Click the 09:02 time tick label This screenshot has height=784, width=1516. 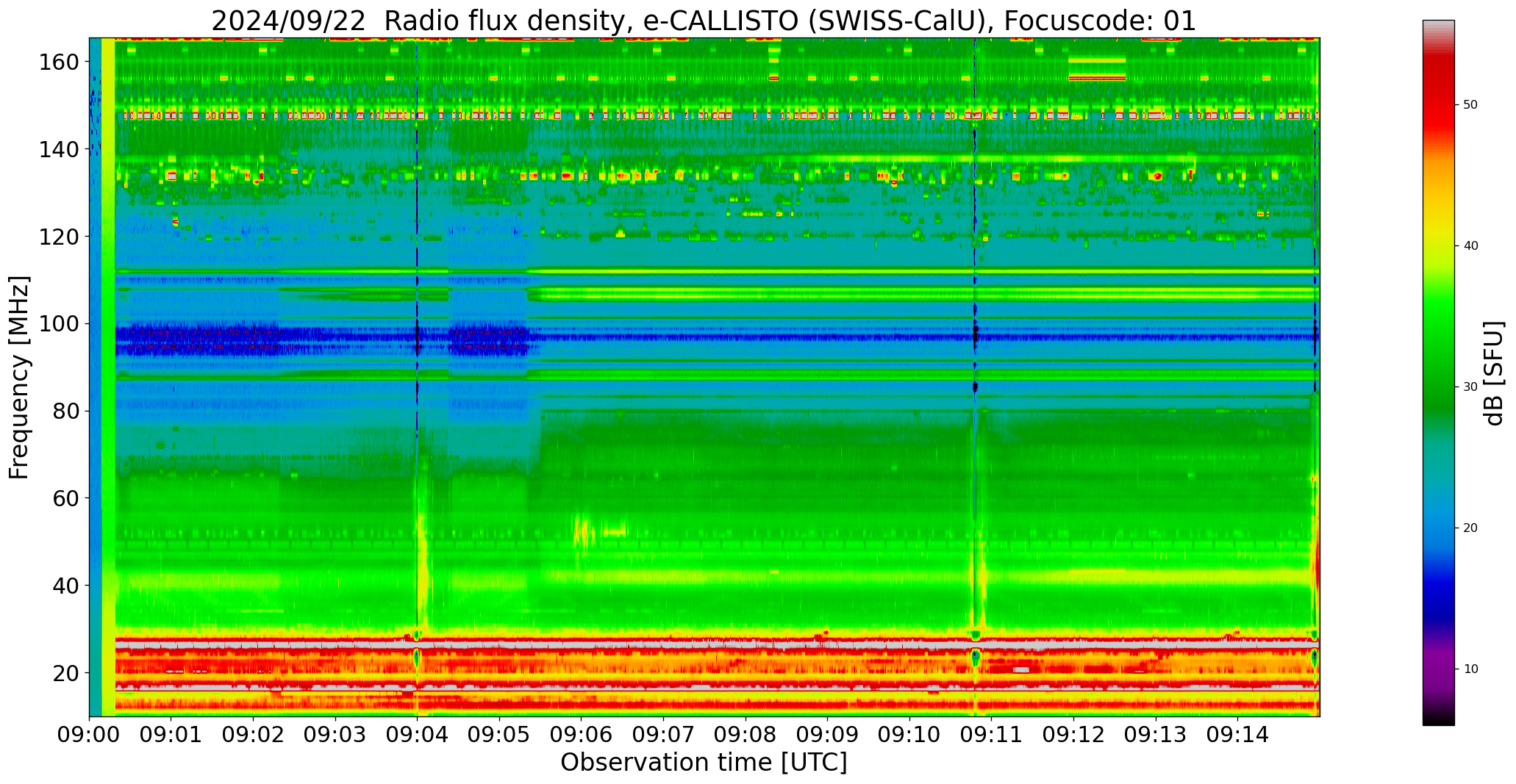(254, 736)
